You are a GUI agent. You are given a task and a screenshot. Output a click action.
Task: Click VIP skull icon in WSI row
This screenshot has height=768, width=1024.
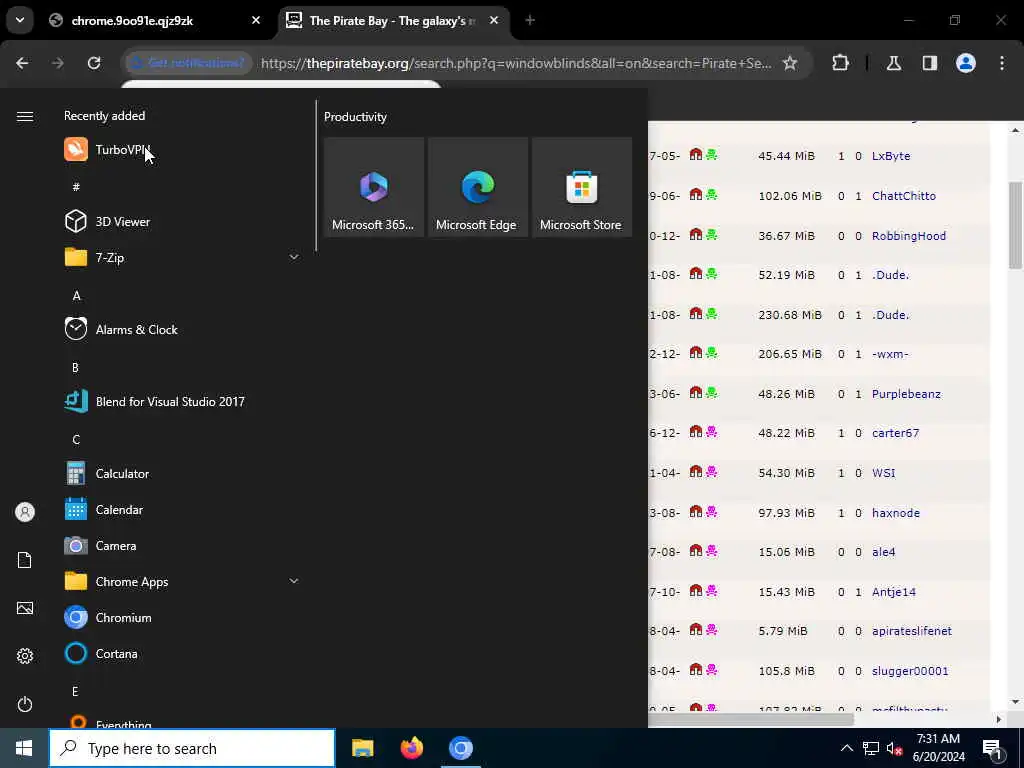click(x=711, y=472)
